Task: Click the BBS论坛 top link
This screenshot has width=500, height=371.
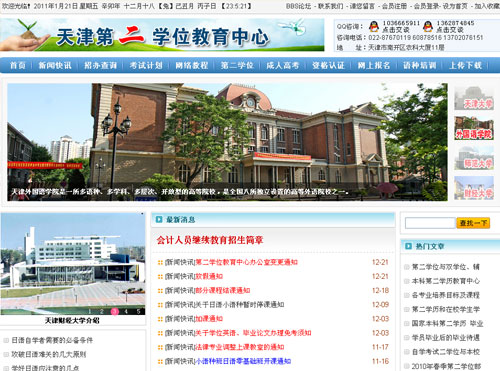Action: [299, 6]
